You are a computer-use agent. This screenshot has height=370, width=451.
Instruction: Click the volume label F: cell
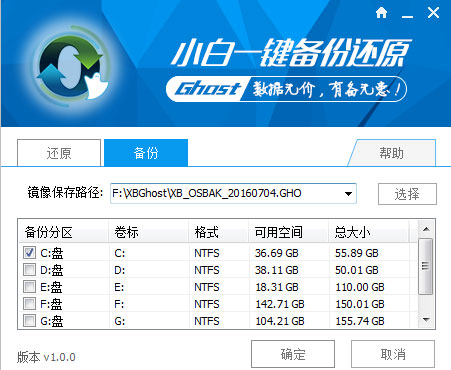[x=119, y=304]
